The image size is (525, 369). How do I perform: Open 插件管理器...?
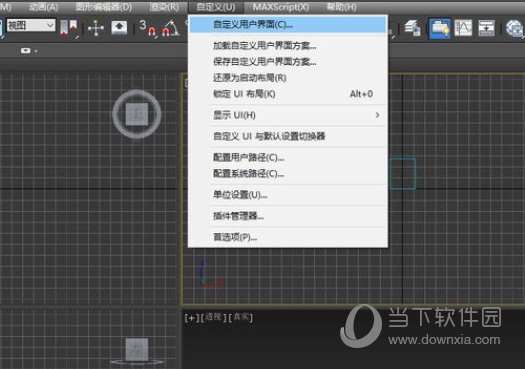point(288,216)
